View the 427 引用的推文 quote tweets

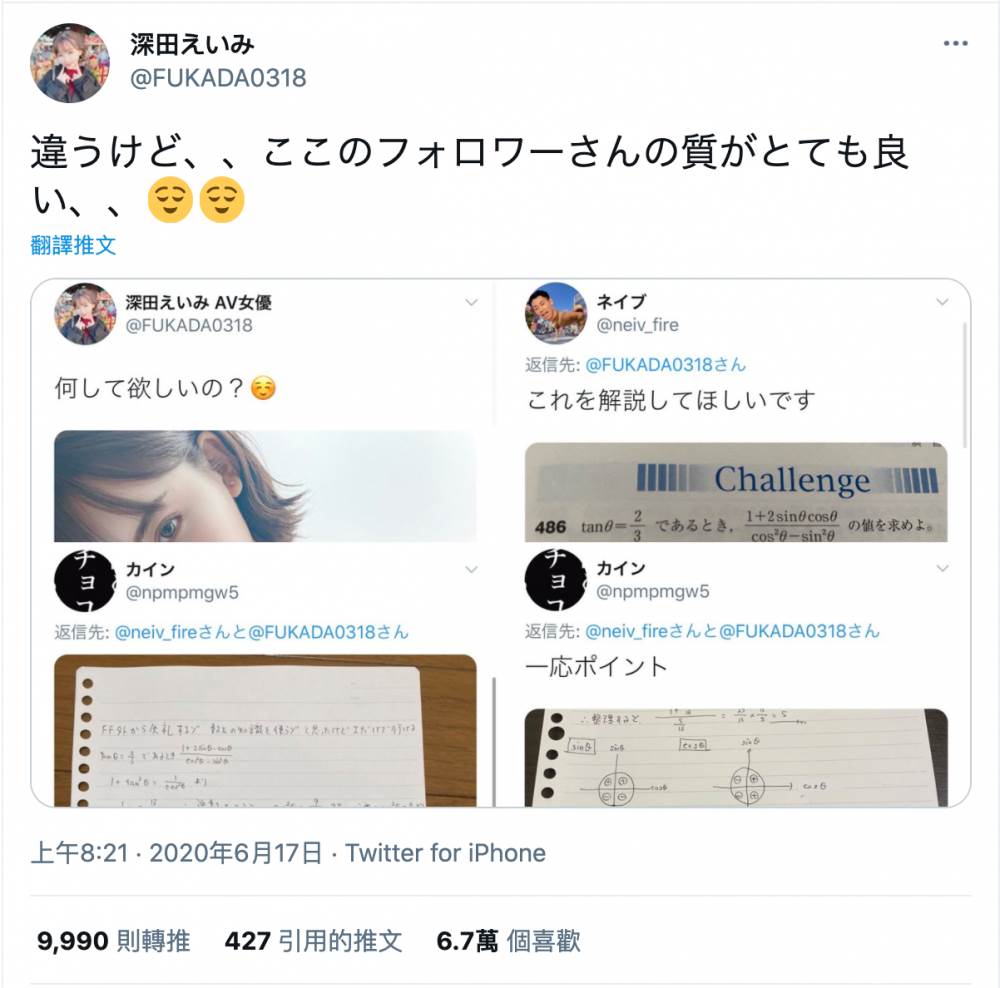[313, 941]
